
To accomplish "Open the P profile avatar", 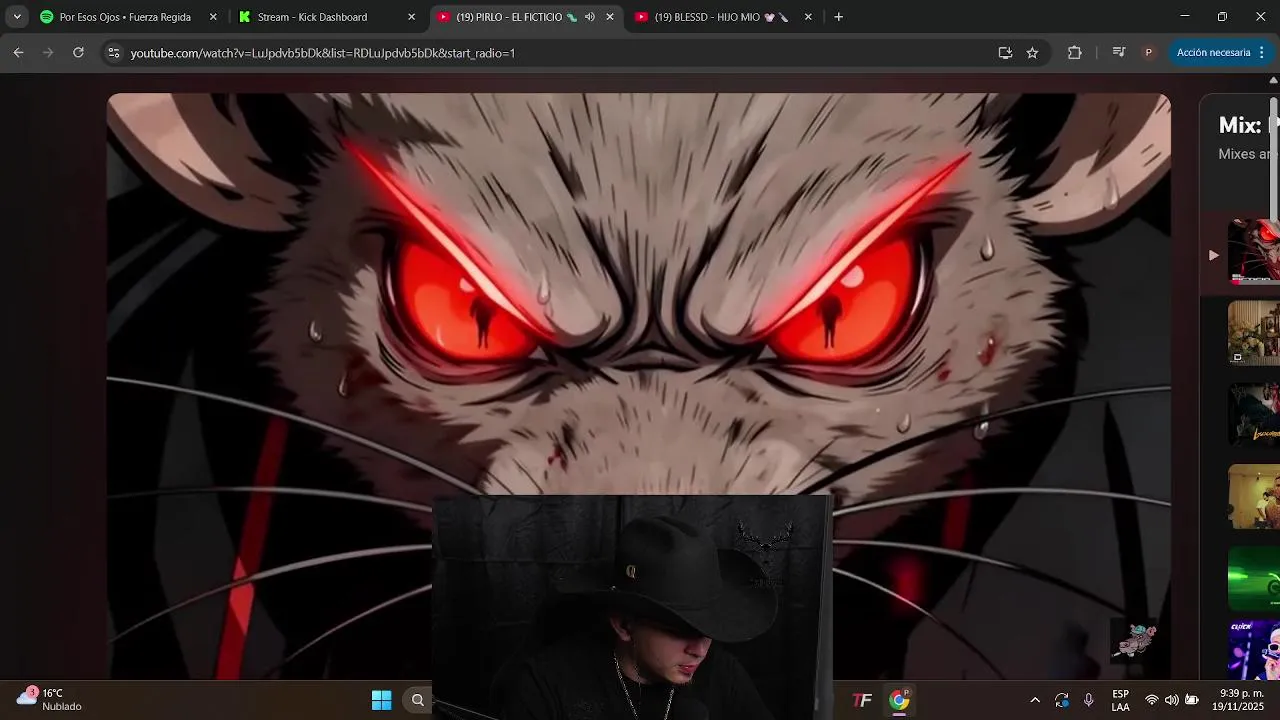I will click(x=1148, y=53).
